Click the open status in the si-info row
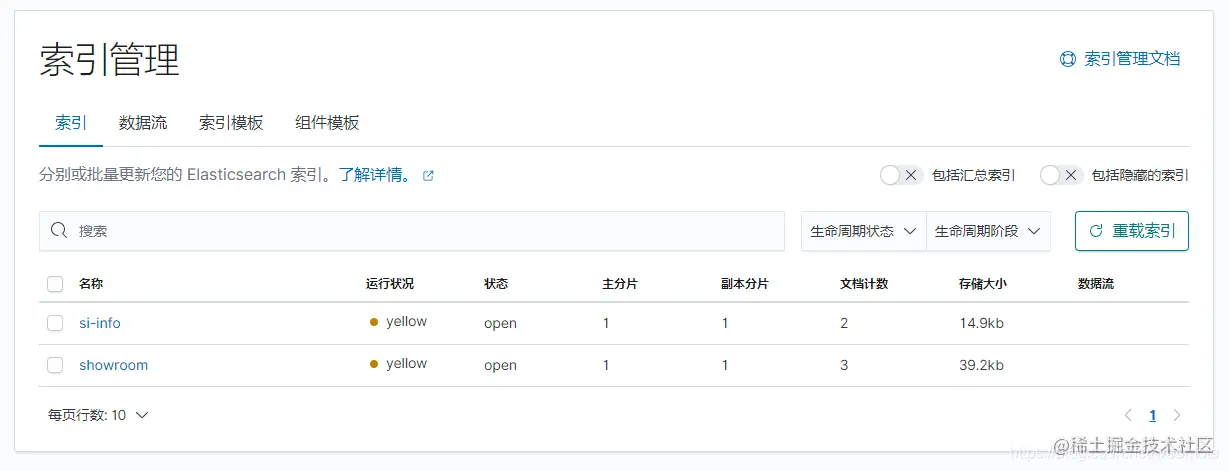This screenshot has height=471, width=1229. pos(500,323)
